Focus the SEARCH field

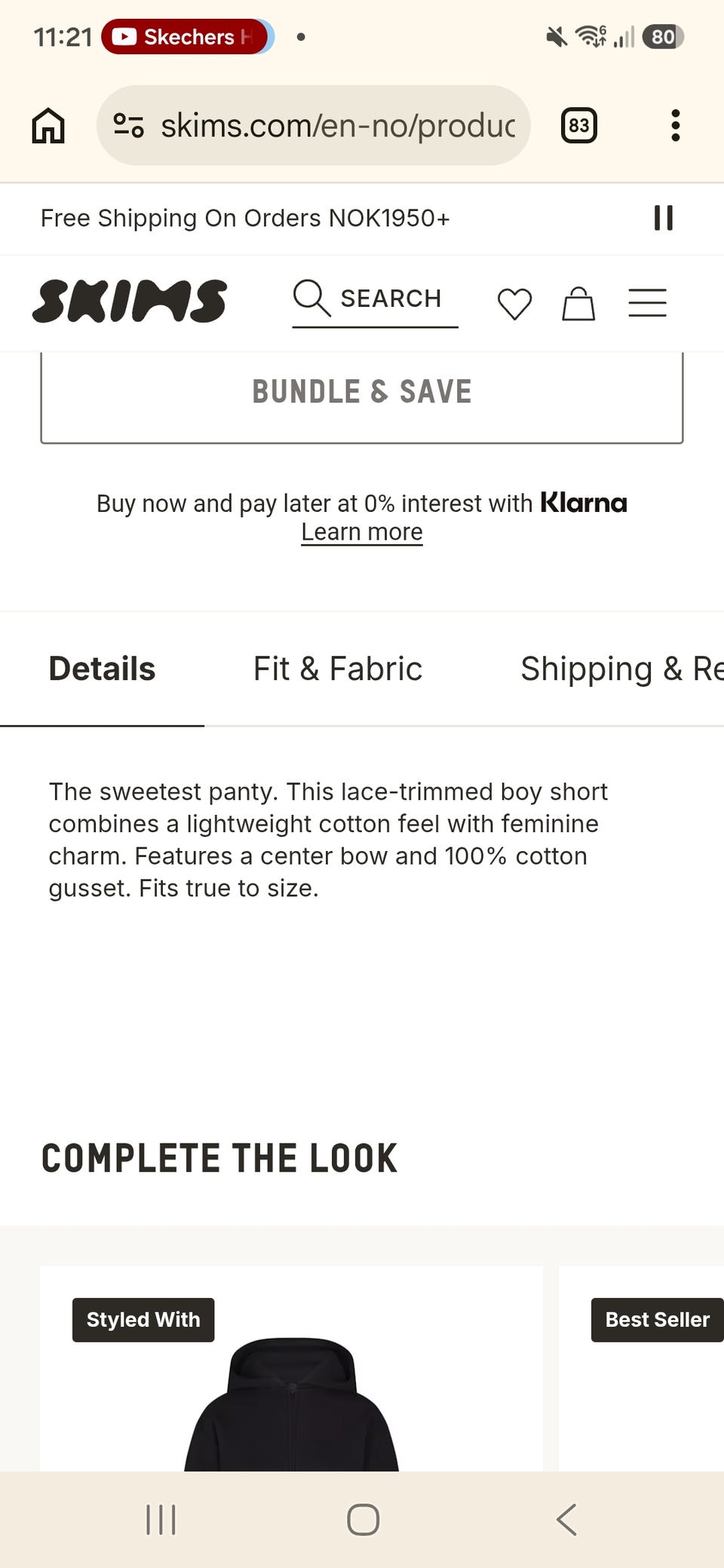(375, 302)
